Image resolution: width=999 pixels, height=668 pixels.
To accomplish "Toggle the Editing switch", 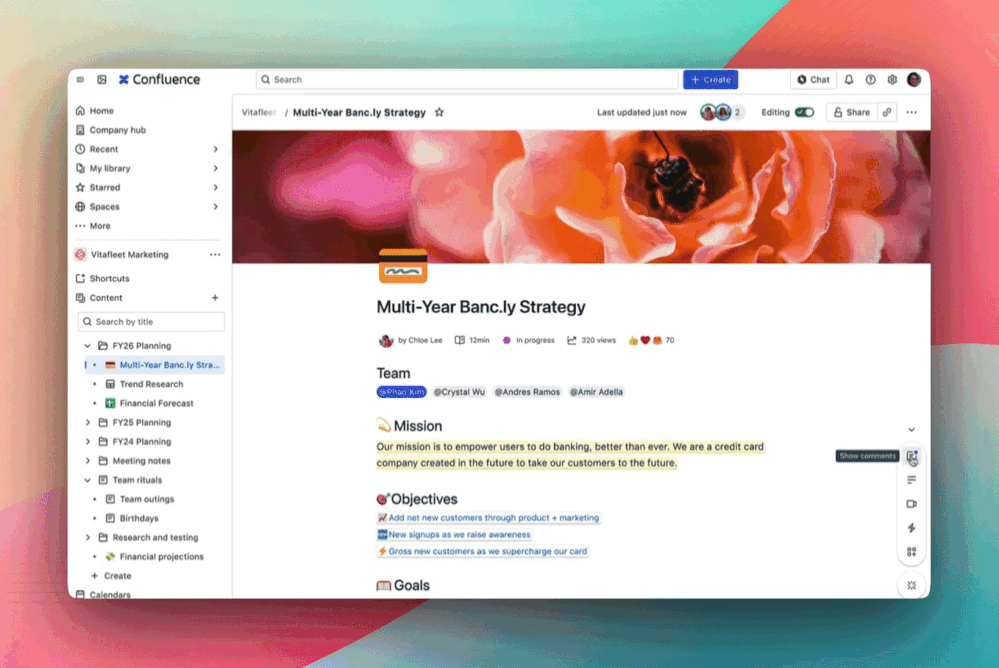I will (804, 112).
